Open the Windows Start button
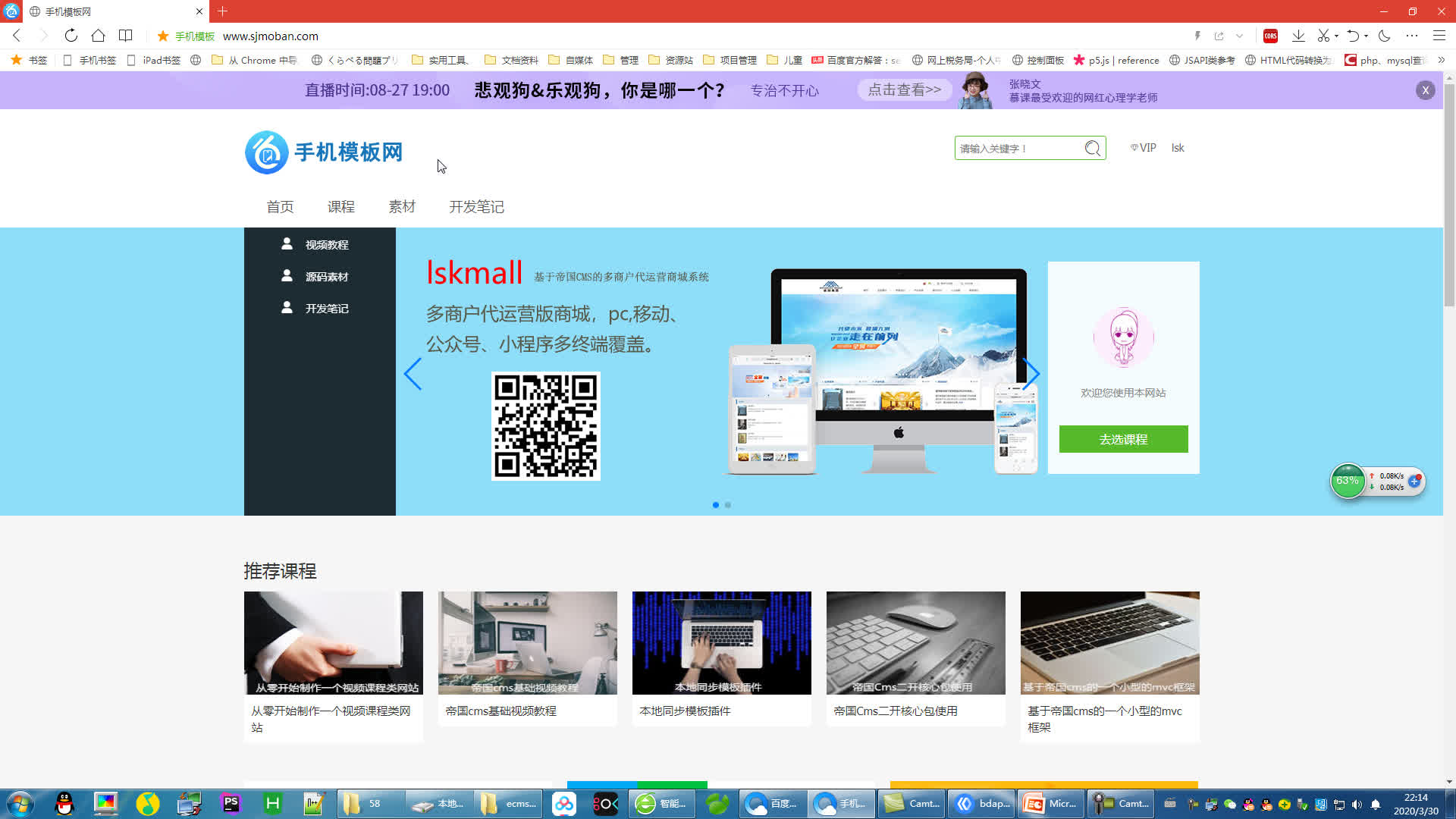The width and height of the screenshot is (1456, 819). pos(20,804)
